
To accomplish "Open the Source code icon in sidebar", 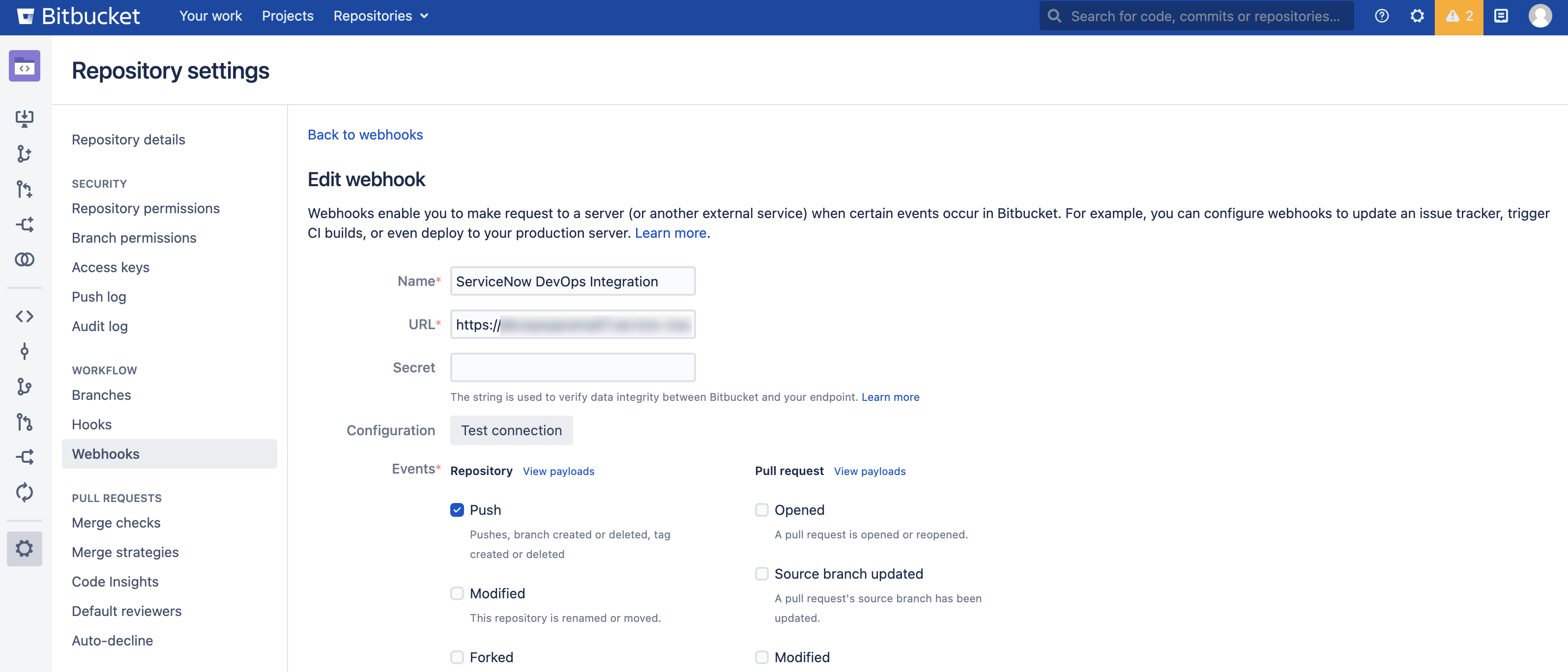I will pyautogui.click(x=25, y=316).
